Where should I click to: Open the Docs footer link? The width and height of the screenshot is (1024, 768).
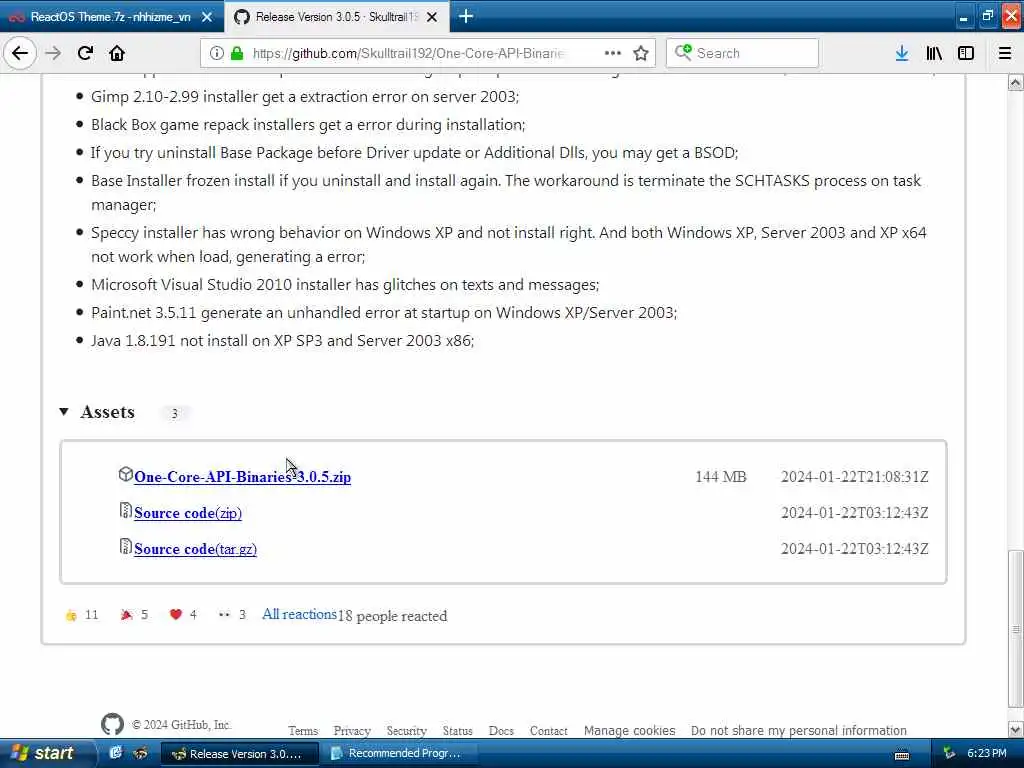(x=501, y=731)
